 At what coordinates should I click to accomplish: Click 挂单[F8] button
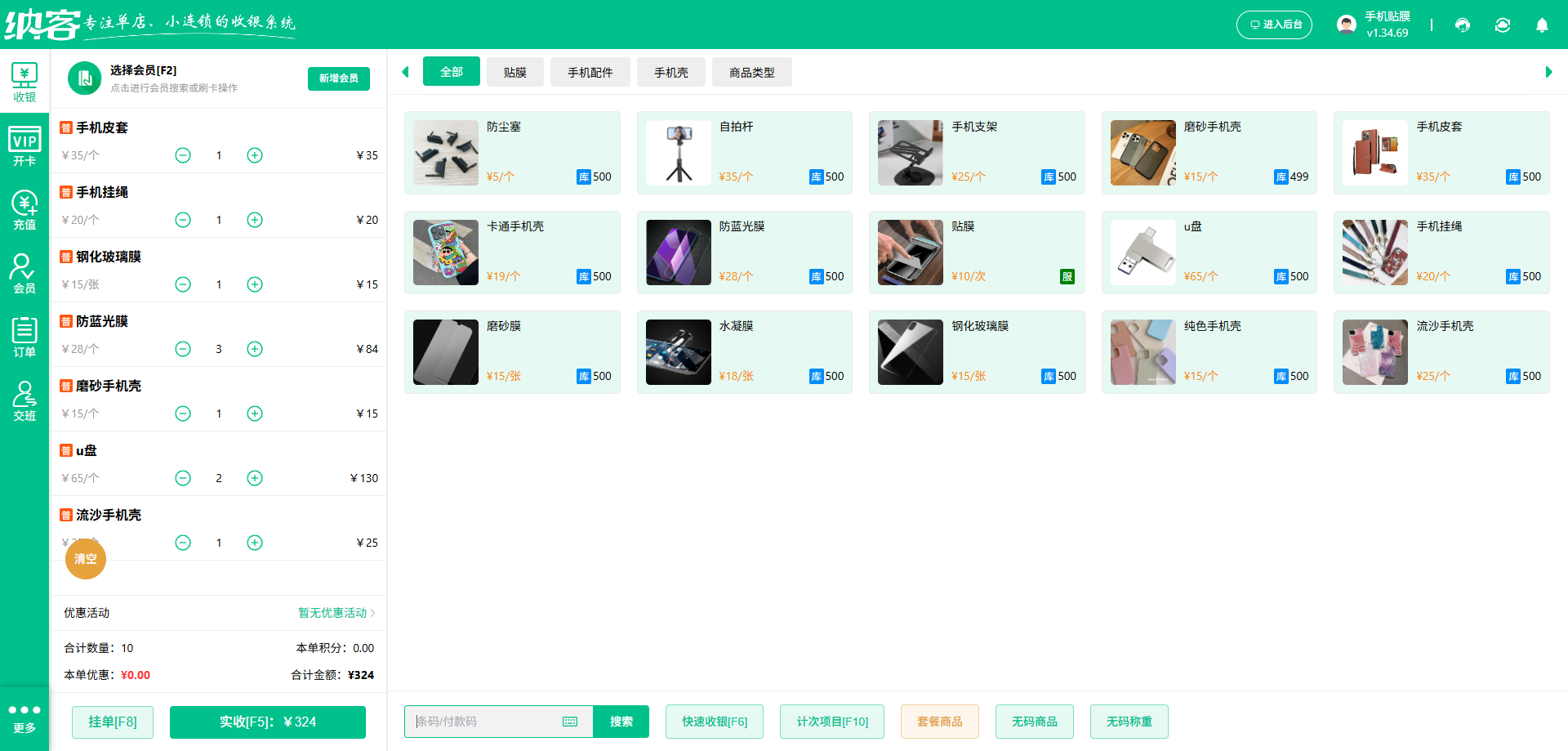[x=113, y=722]
